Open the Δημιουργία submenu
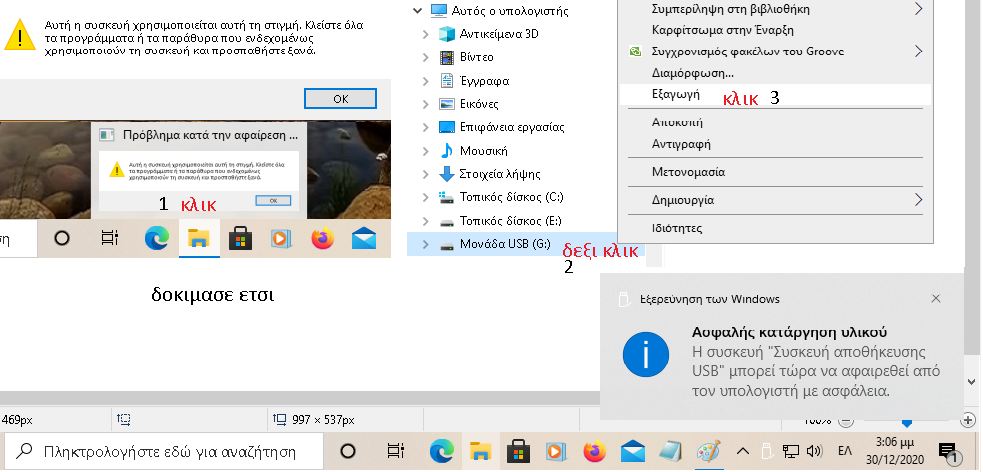Screen dimensions: 983x472 tap(776, 200)
